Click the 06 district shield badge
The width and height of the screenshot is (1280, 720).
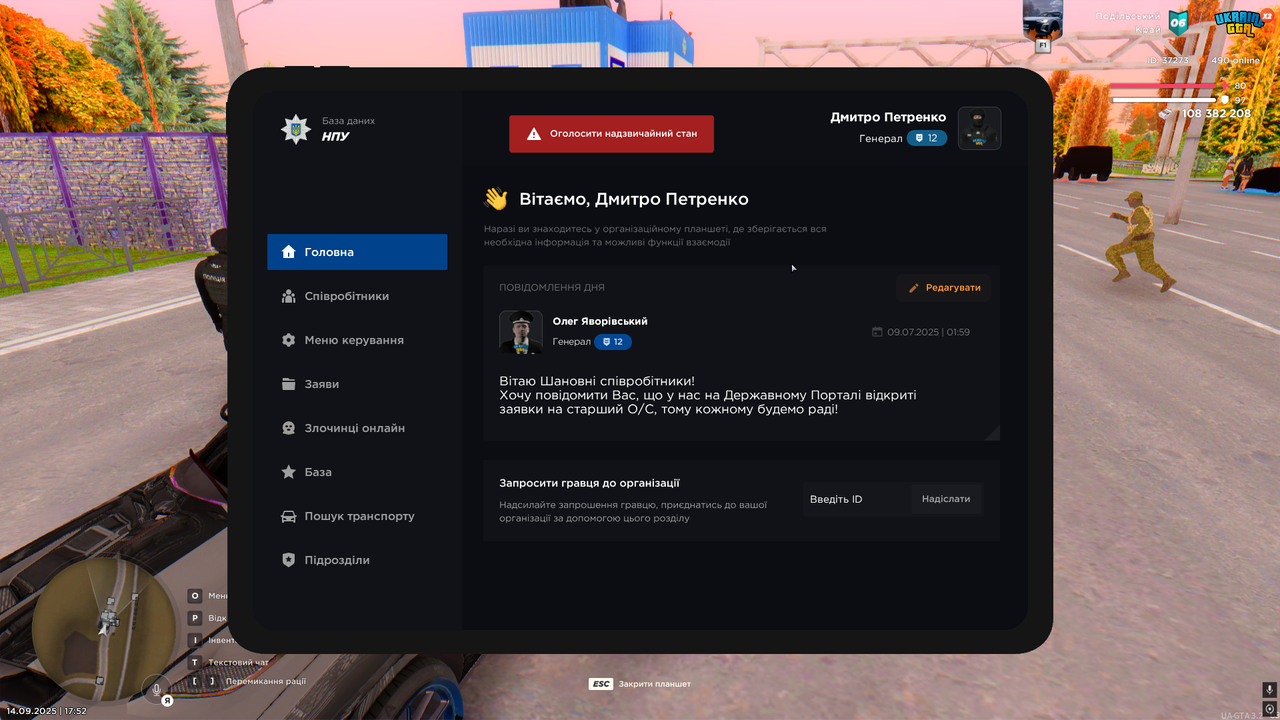1179,23
